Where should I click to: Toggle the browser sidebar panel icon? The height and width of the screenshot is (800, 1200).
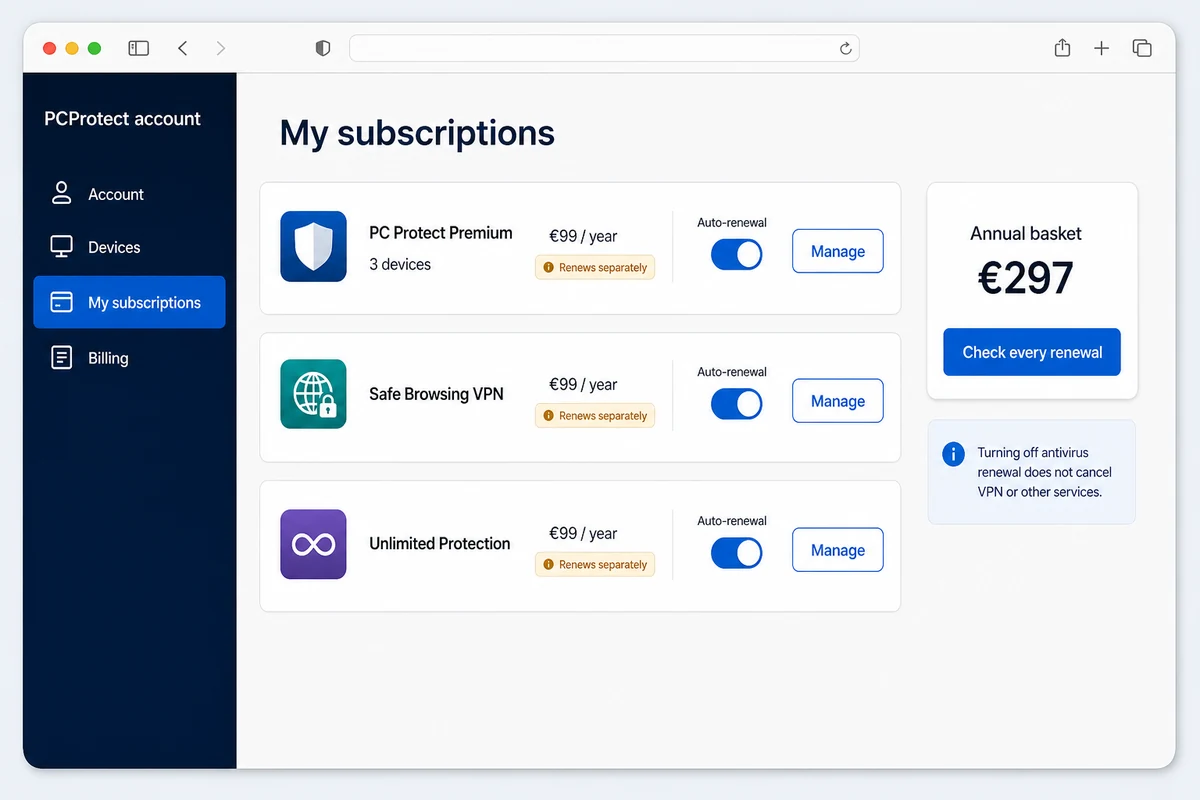tap(139, 48)
